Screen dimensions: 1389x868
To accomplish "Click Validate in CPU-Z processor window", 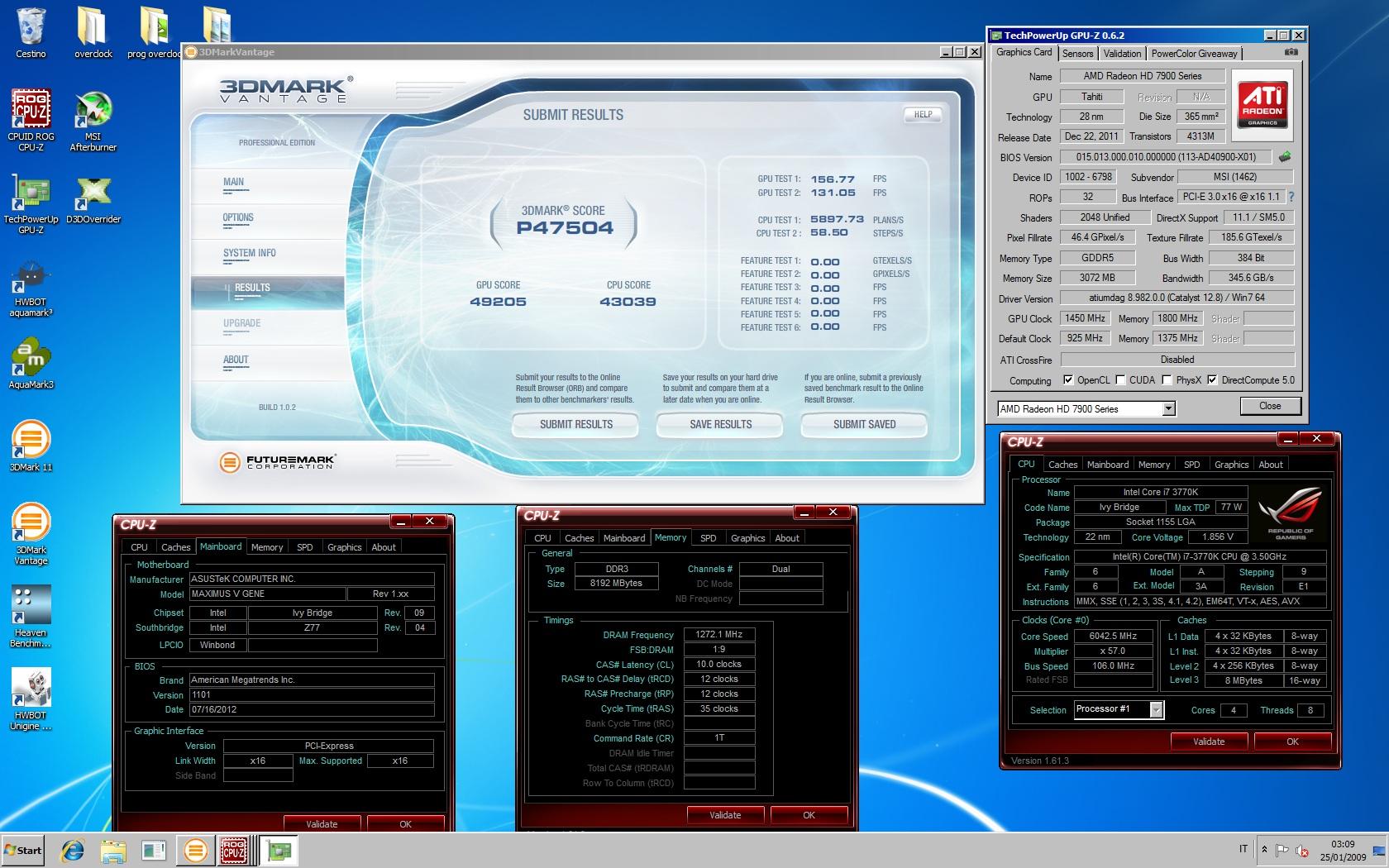I will pyautogui.click(x=1209, y=742).
